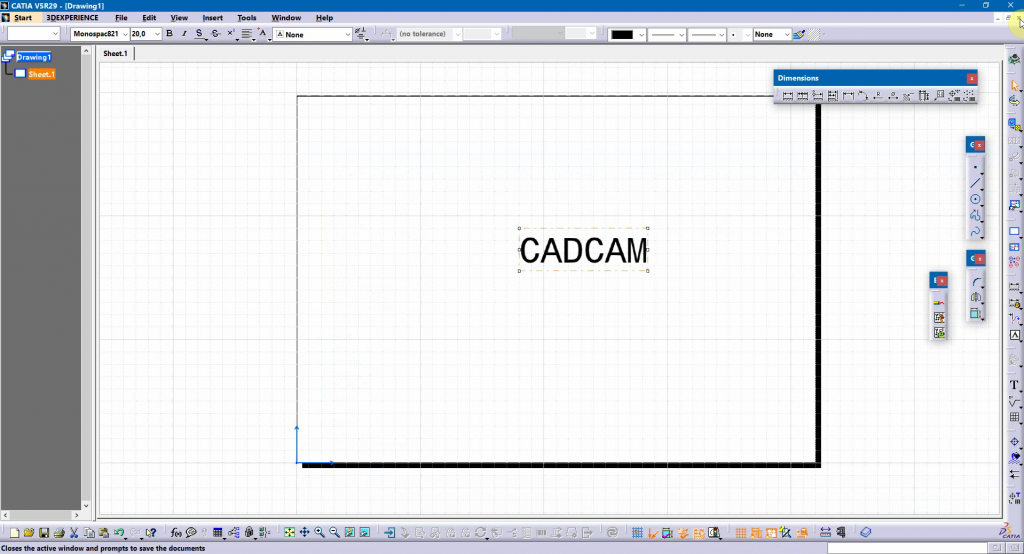Click the Print icon in bottom toolbar
The height and width of the screenshot is (554, 1024).
(59, 533)
